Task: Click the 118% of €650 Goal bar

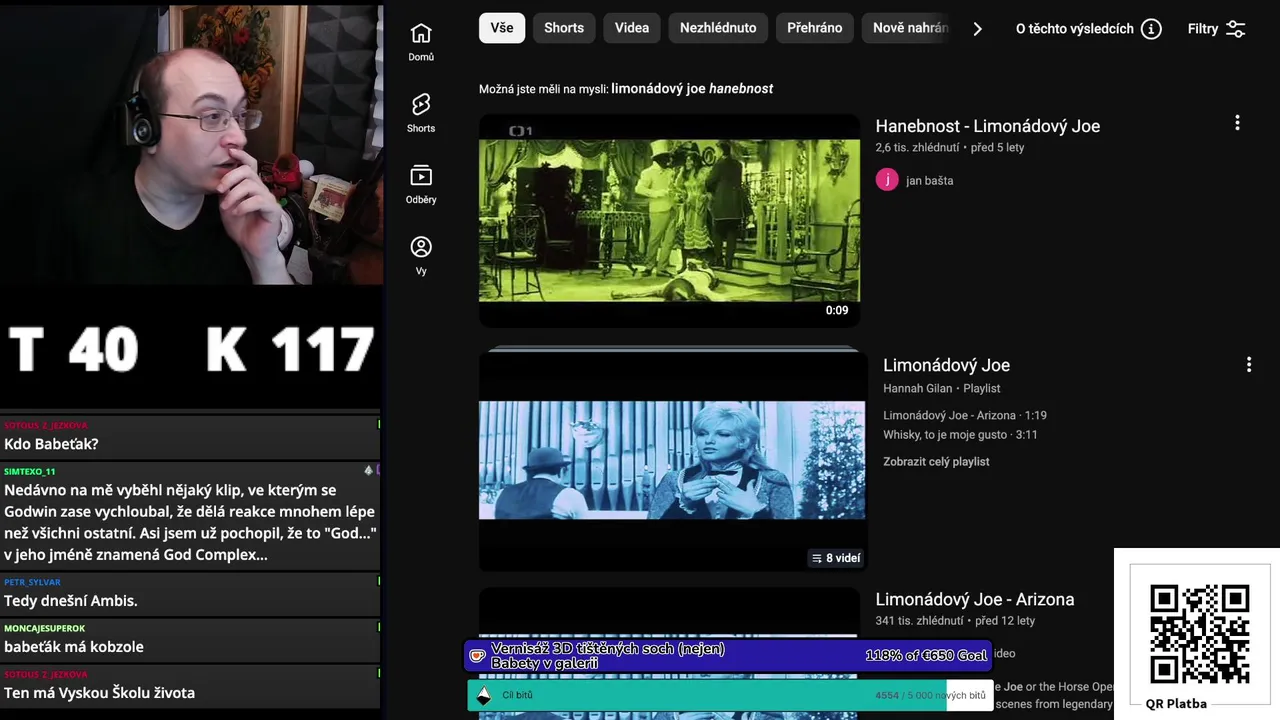Action: click(728, 656)
